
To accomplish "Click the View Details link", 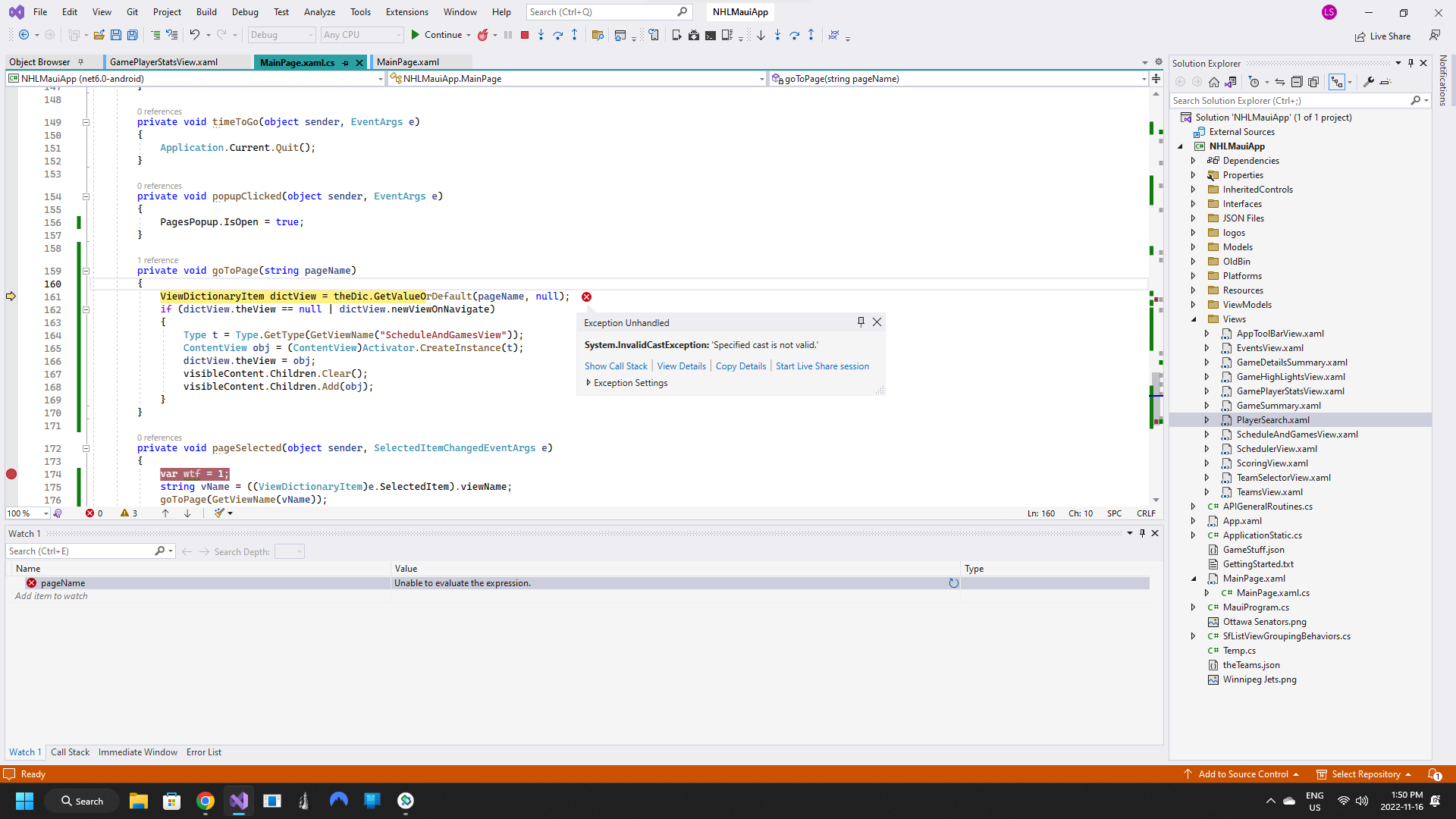I will coord(681,366).
